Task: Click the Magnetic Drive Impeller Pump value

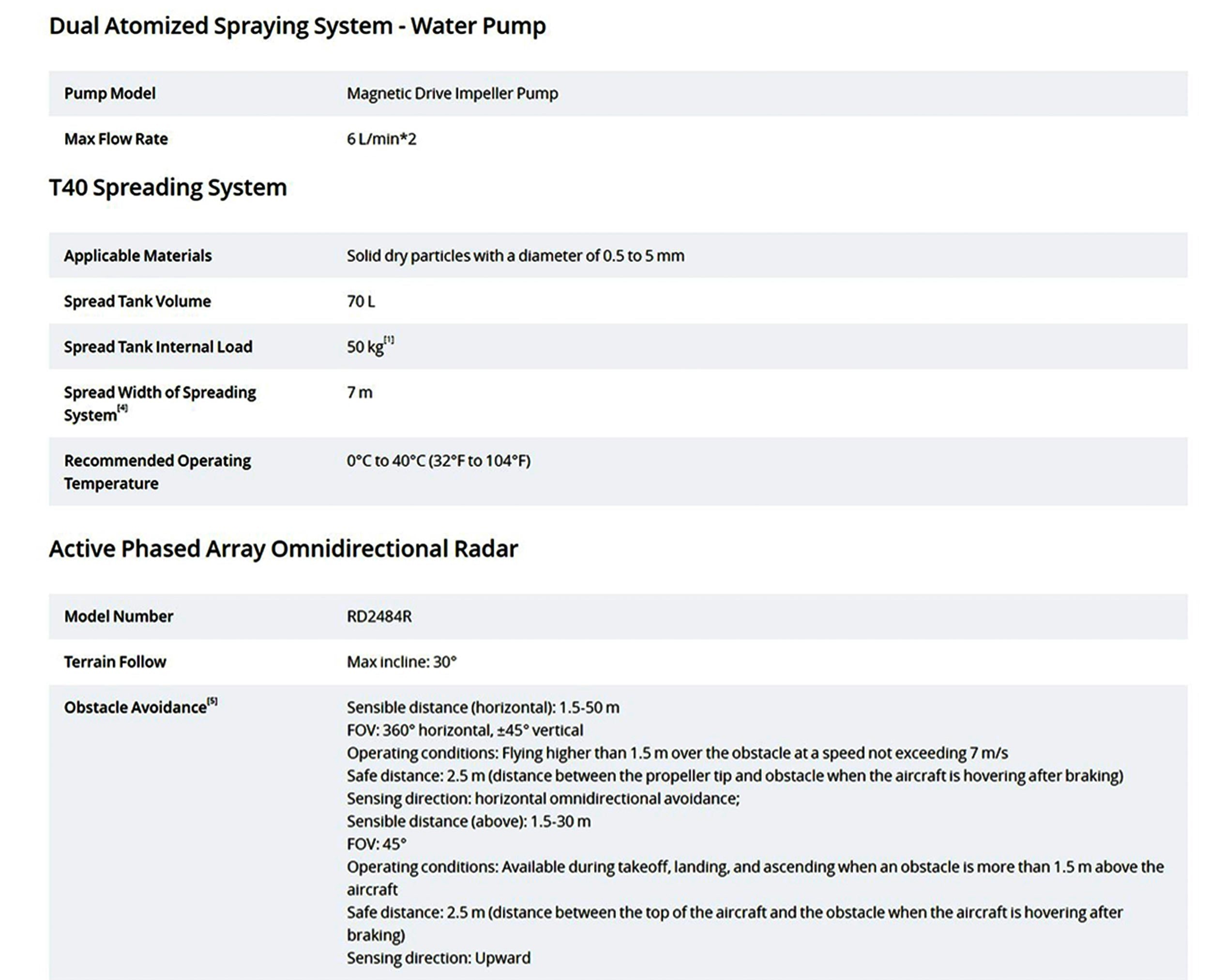Action: click(x=452, y=94)
